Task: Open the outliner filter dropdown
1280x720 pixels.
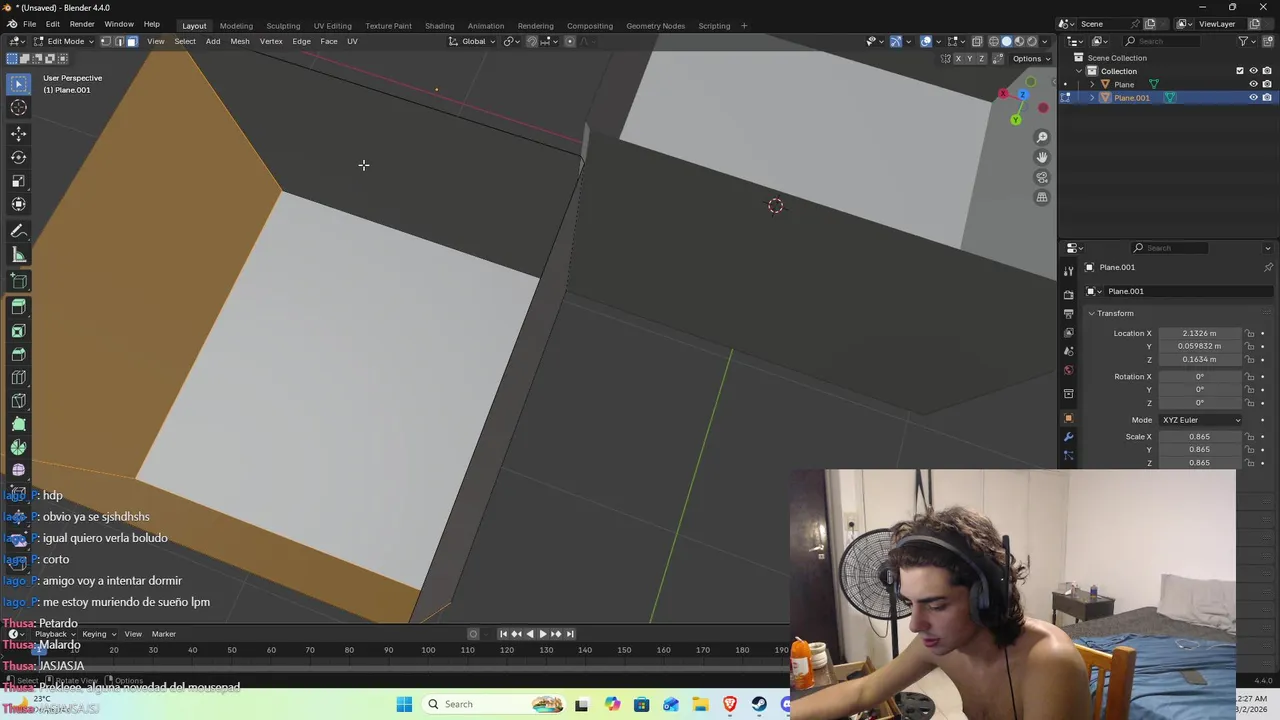Action: pos(1247,41)
